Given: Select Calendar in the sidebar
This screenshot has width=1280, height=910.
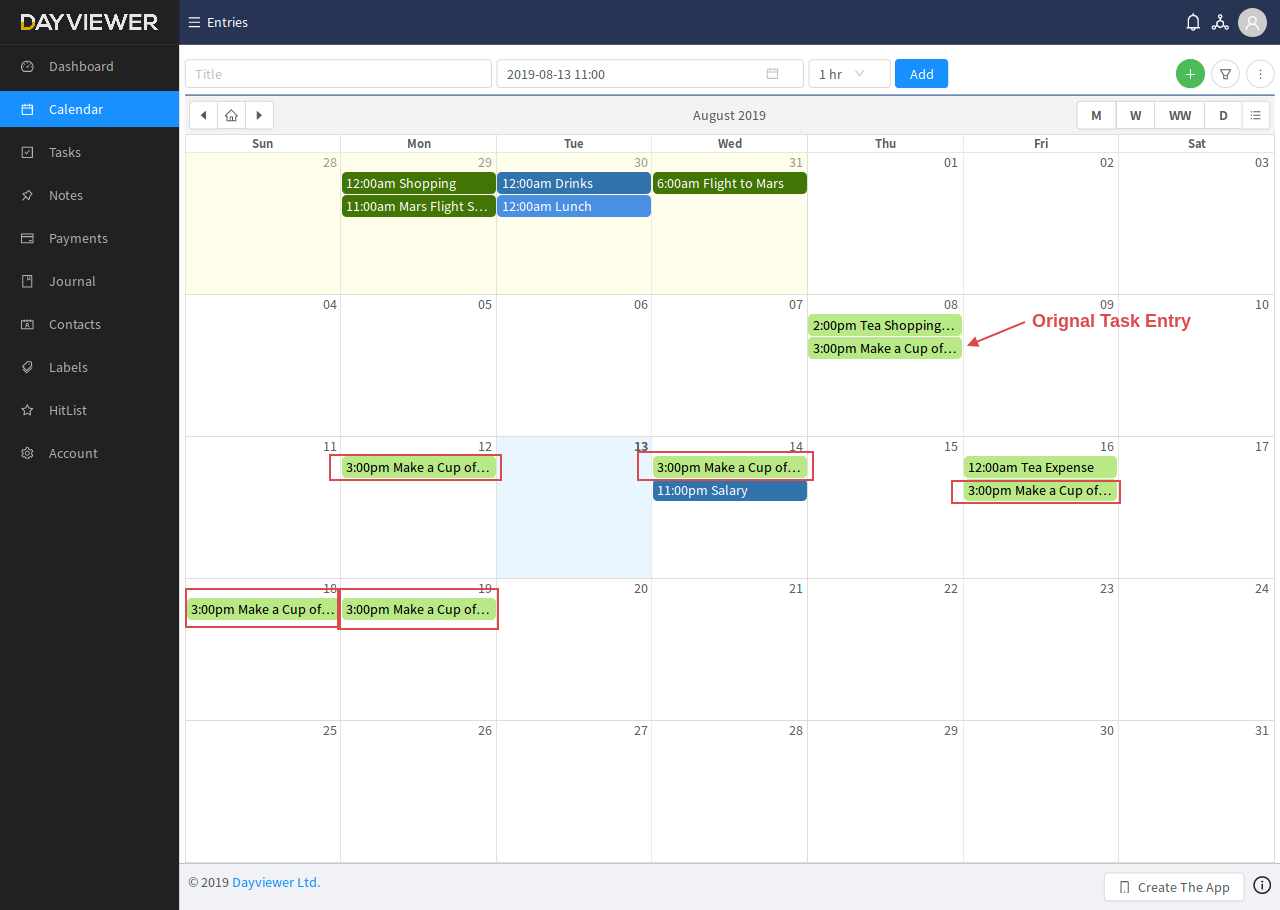Looking at the screenshot, I should [89, 109].
